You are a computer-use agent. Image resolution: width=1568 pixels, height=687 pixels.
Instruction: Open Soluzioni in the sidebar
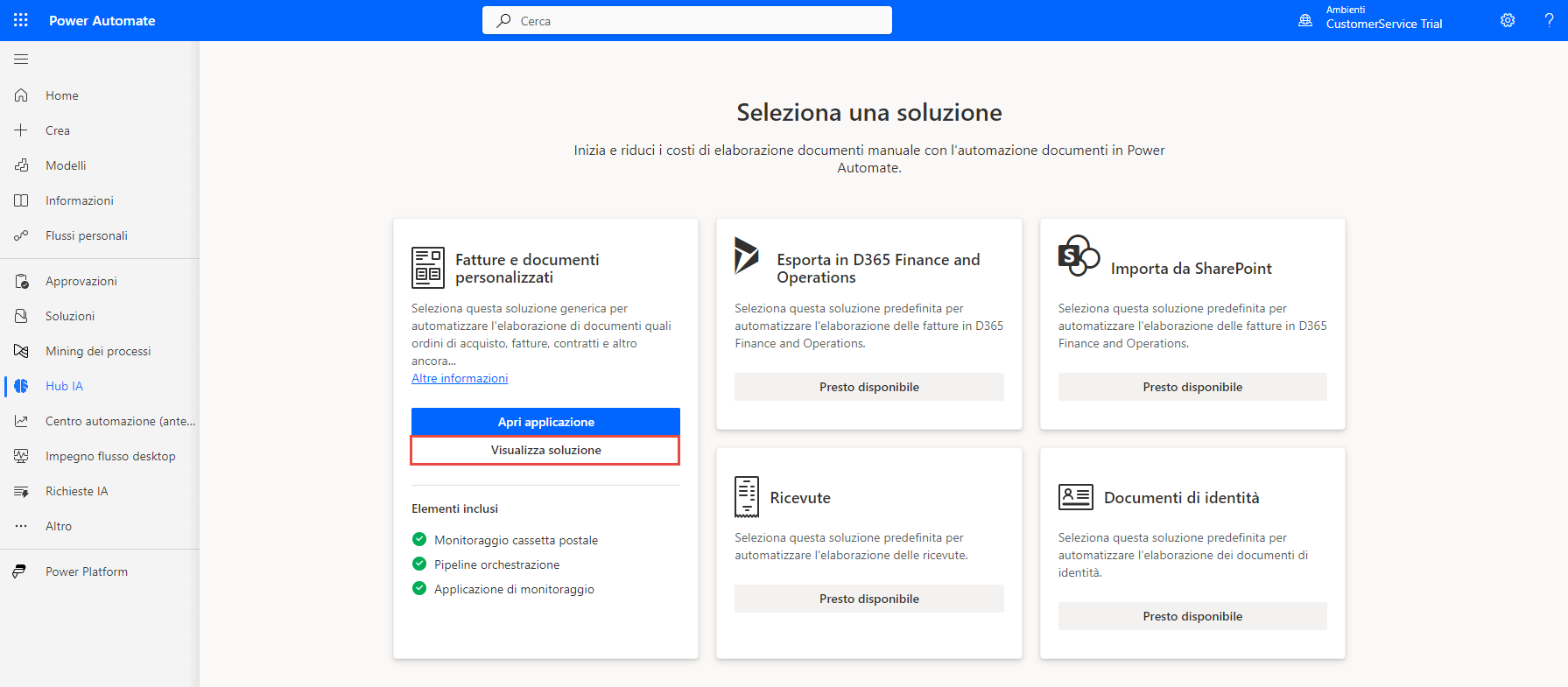point(70,316)
